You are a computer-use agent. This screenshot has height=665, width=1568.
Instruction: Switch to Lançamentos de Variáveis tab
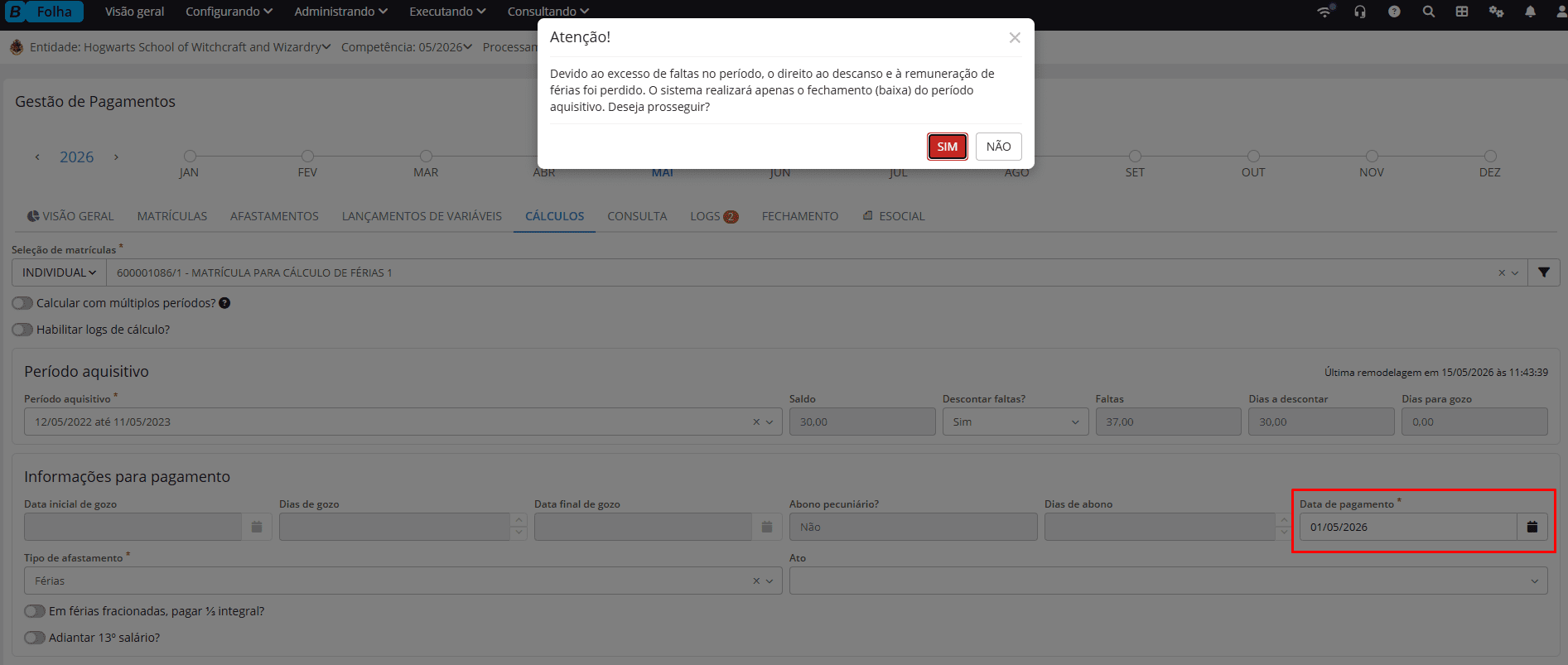click(422, 216)
